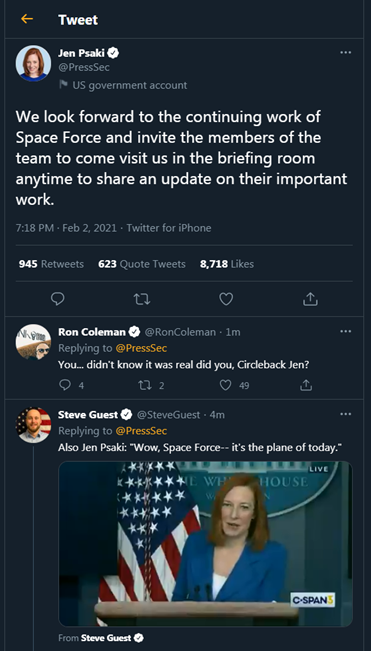Like Ron Coleman's reply
The image size is (371, 651).
[225, 386]
